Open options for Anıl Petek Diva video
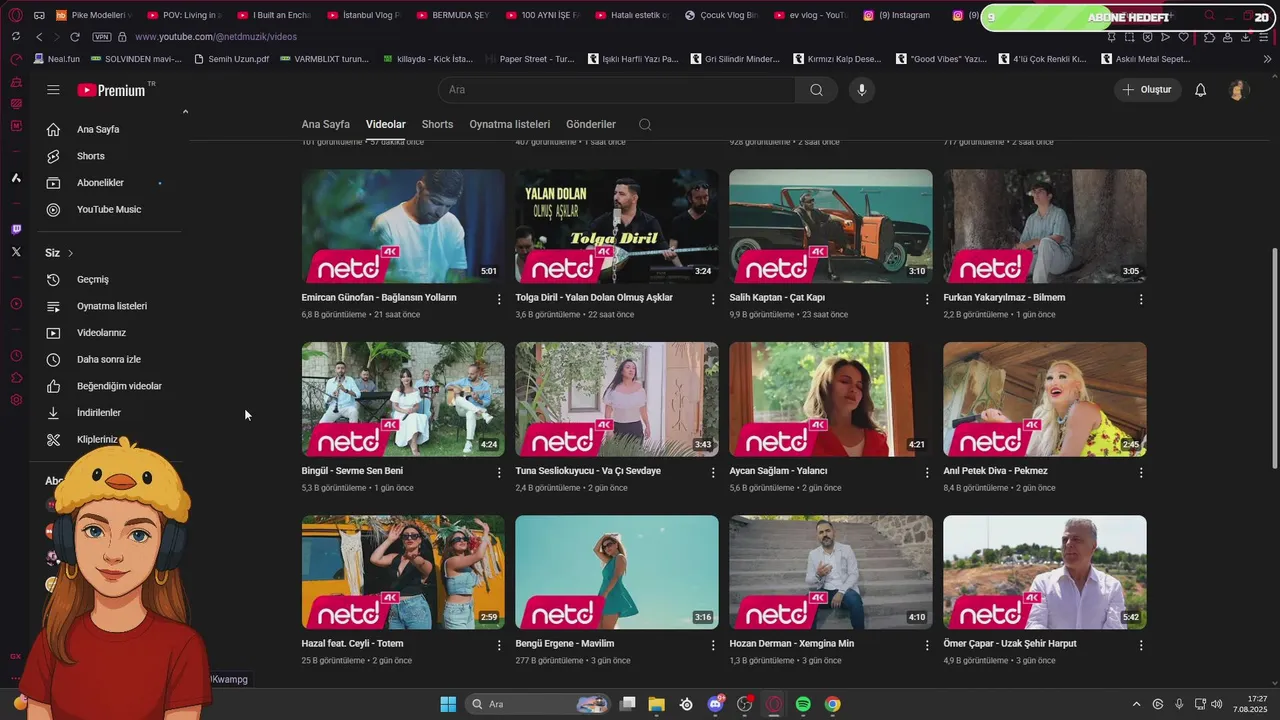The width and height of the screenshot is (1280, 720). [x=1141, y=472]
